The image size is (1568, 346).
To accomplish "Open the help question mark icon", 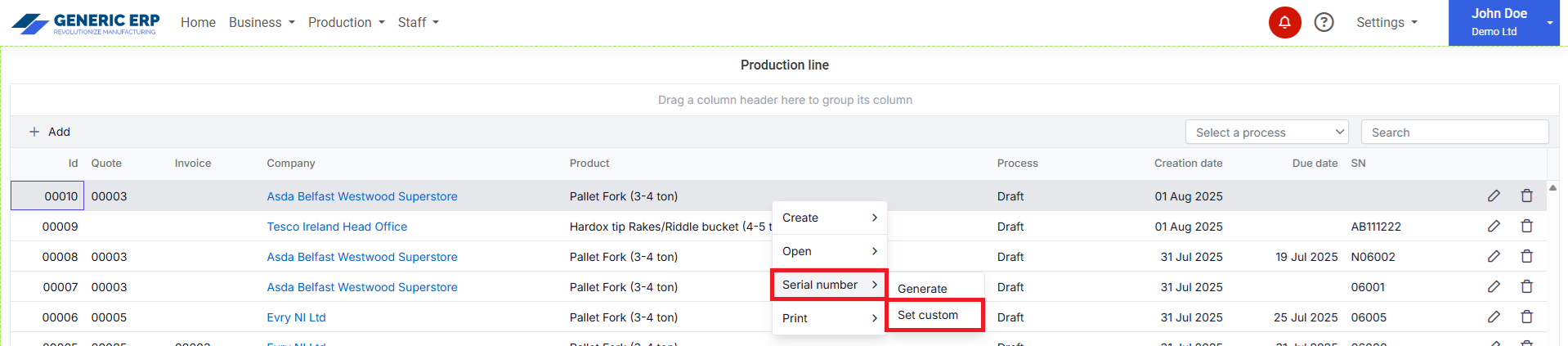I will tap(1324, 22).
